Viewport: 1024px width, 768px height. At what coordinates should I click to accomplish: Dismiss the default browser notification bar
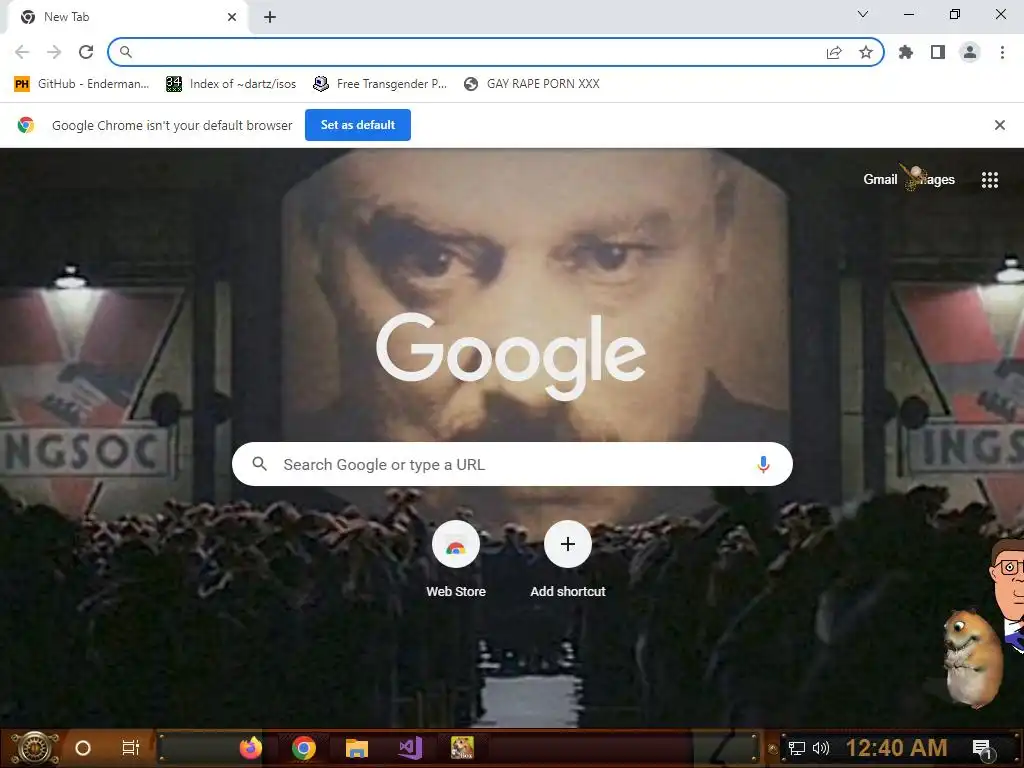click(1000, 125)
